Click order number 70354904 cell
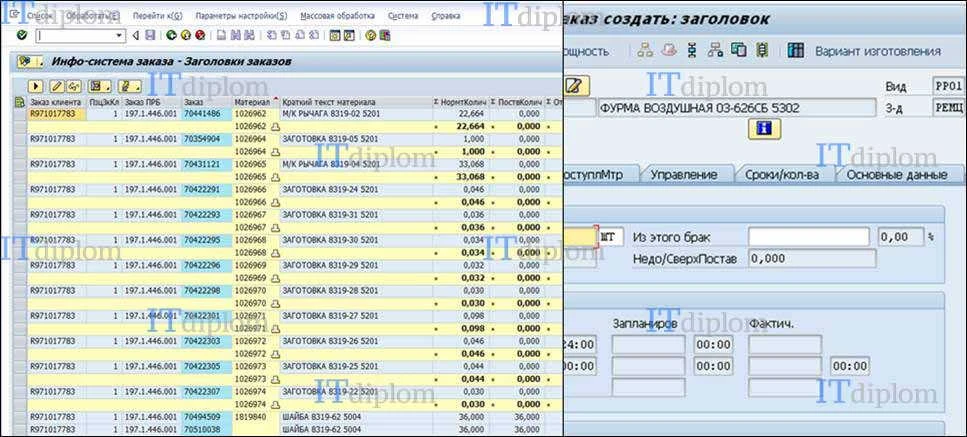This screenshot has height=437, width=967. tap(207, 139)
